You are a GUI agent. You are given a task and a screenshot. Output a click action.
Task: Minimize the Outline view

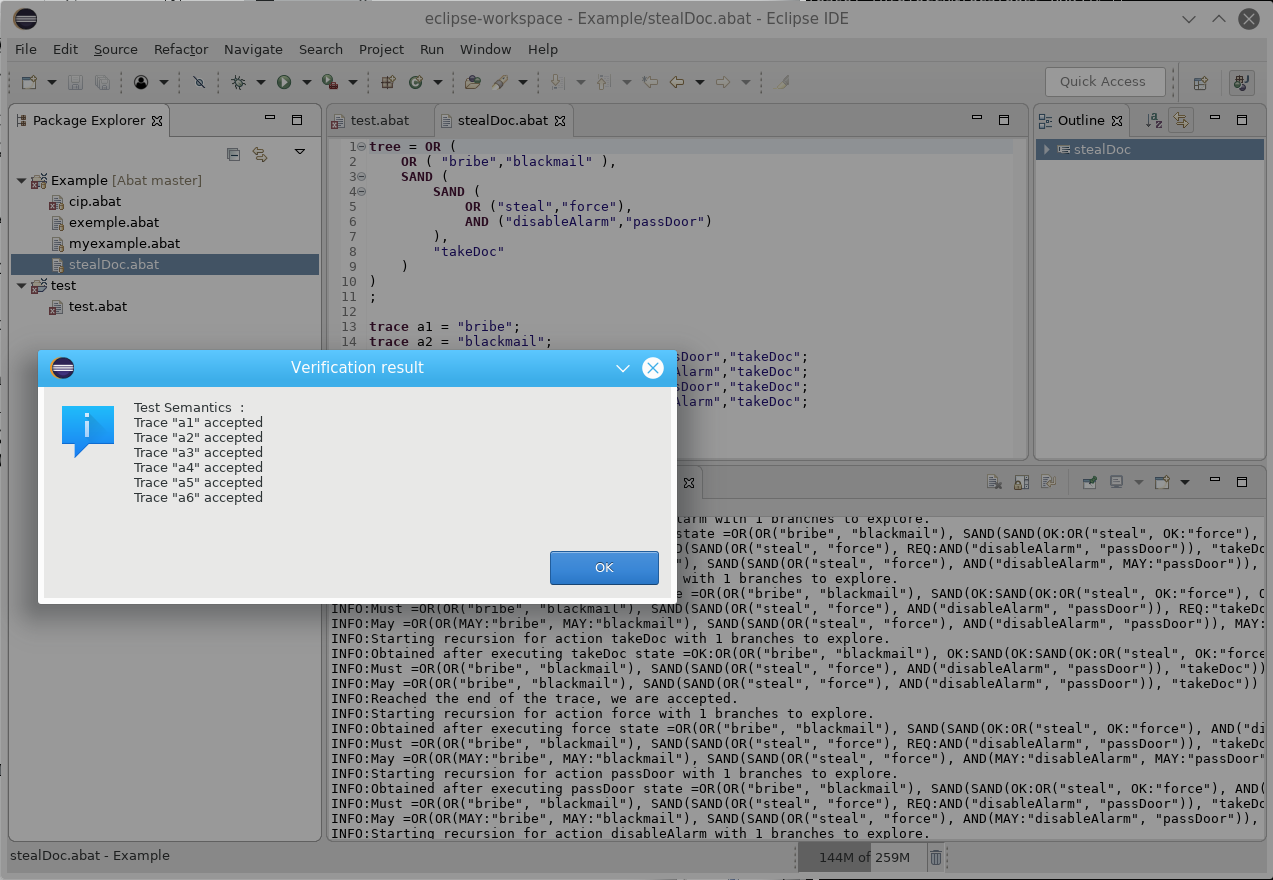click(1215, 120)
